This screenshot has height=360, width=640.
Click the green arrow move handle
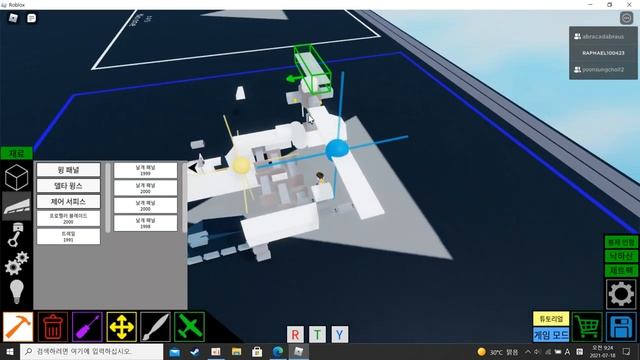[x=293, y=79]
